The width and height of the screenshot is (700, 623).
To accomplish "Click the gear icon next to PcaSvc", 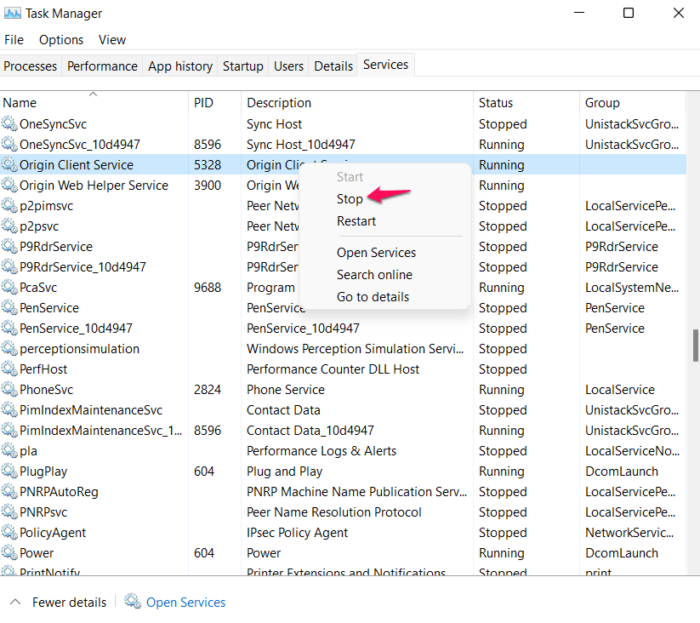I will [10, 288].
